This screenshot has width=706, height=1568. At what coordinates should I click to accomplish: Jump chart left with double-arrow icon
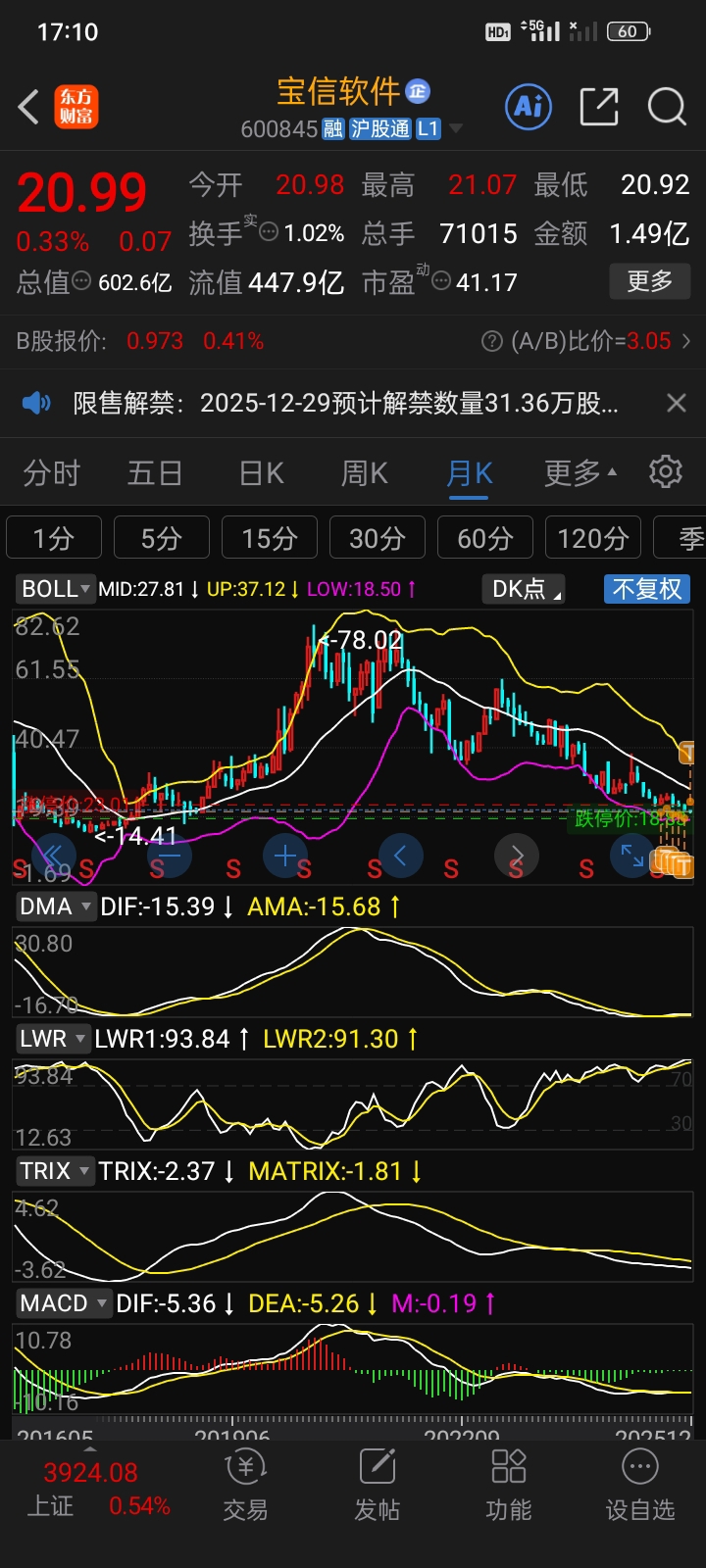coord(54,856)
